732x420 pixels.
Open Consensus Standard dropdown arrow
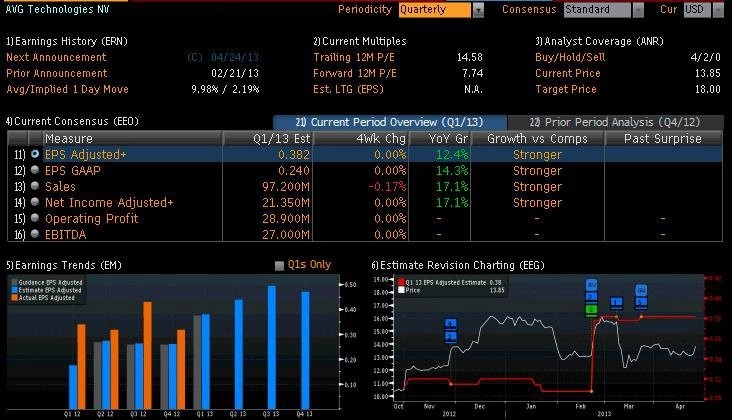click(x=638, y=10)
